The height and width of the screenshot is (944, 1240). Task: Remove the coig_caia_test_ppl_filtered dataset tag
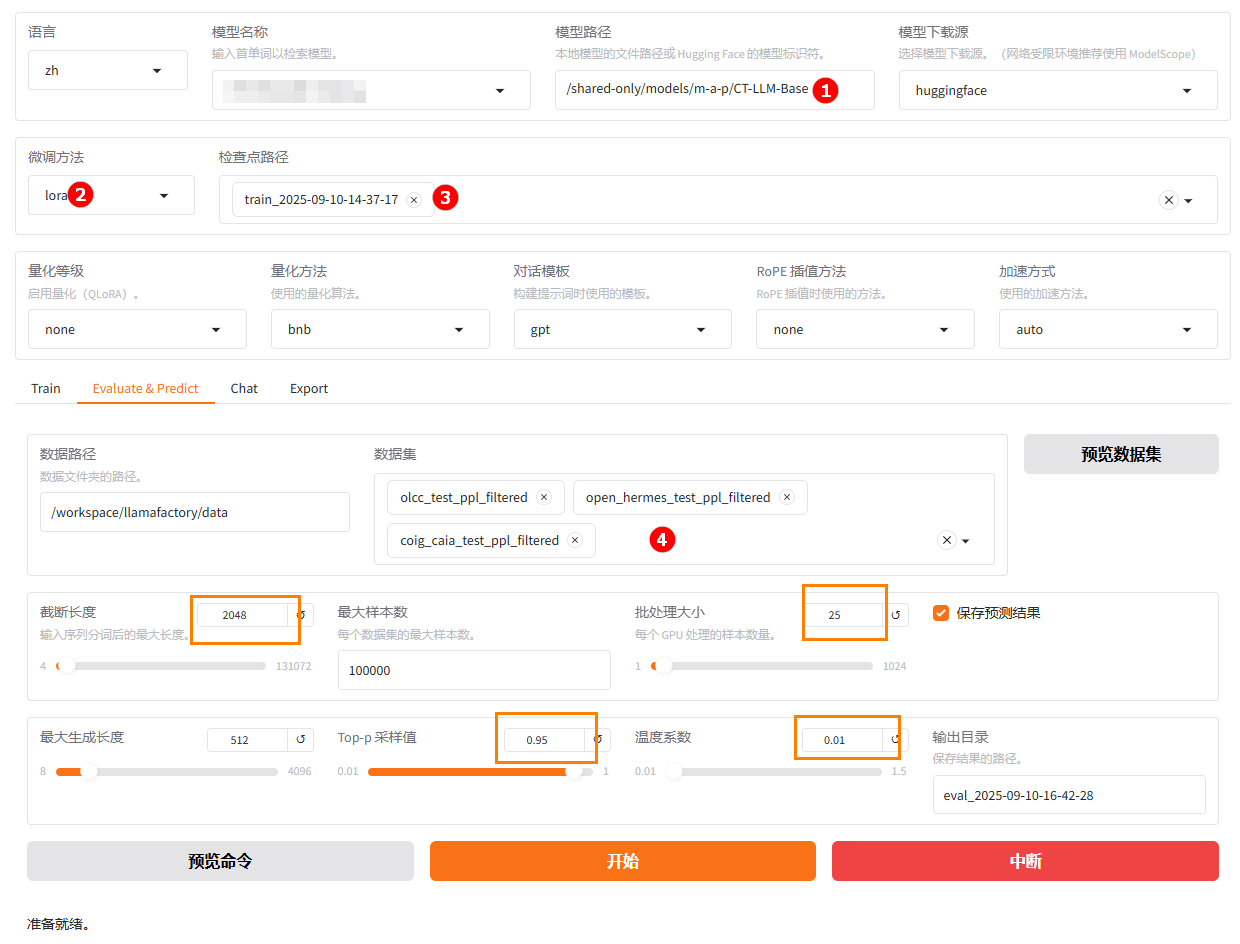click(575, 540)
